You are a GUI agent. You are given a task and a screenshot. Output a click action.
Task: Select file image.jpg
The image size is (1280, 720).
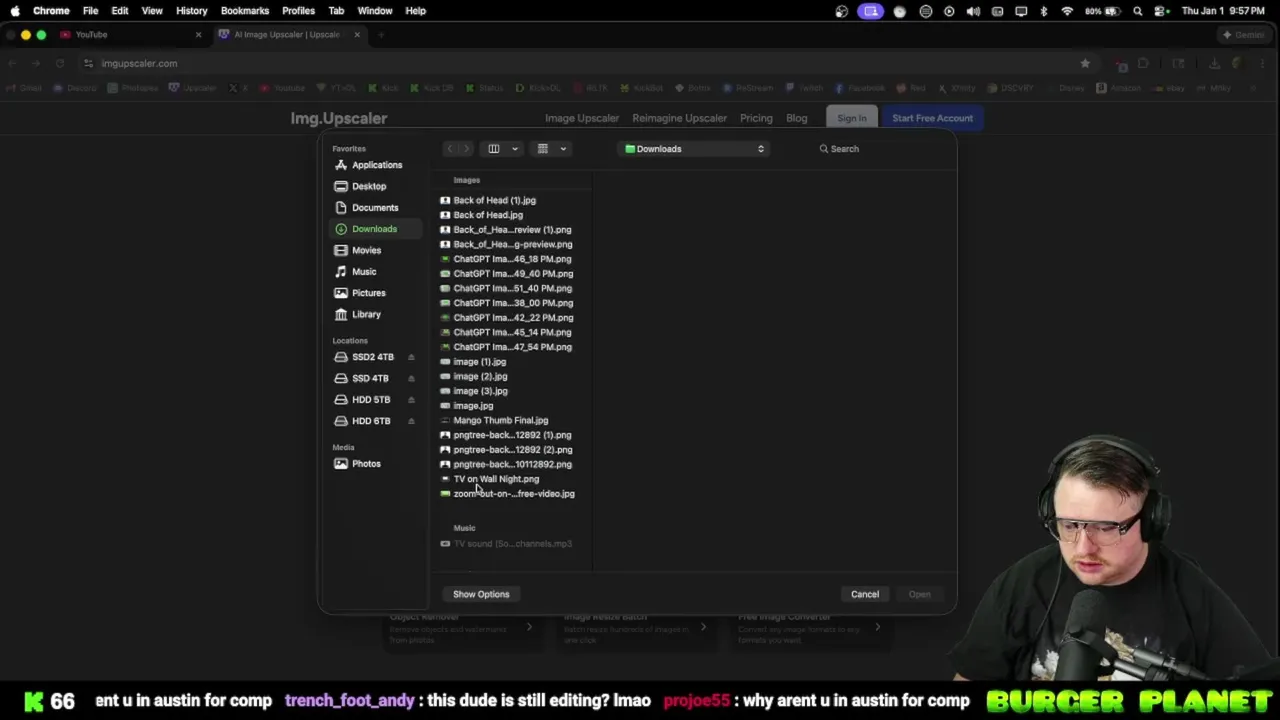click(x=473, y=406)
